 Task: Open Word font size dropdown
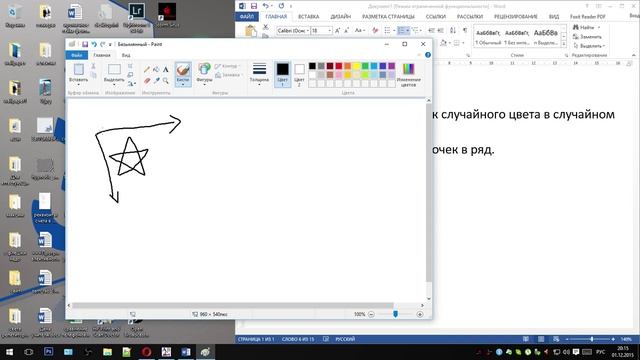point(329,31)
